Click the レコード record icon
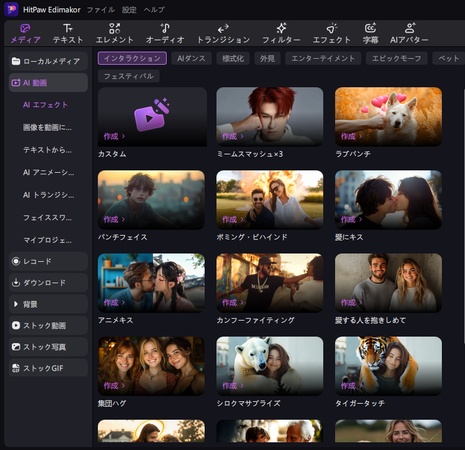 [16, 261]
